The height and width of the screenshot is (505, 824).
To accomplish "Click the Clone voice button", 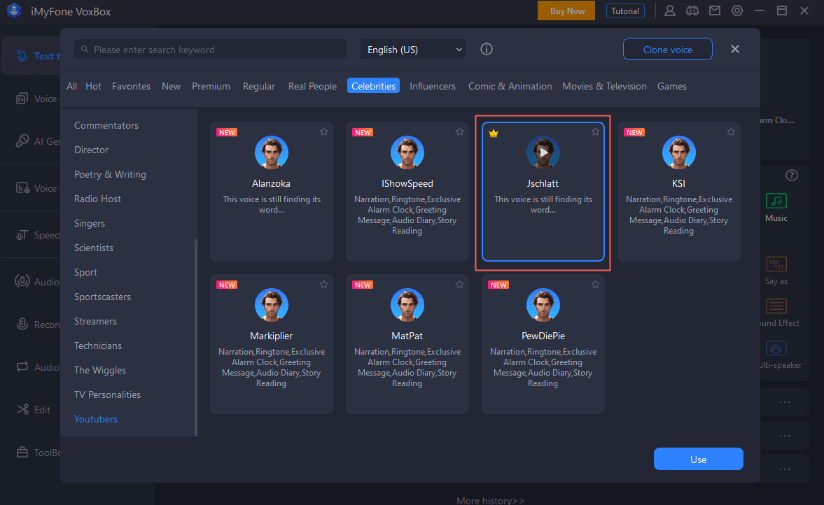I will click(667, 49).
